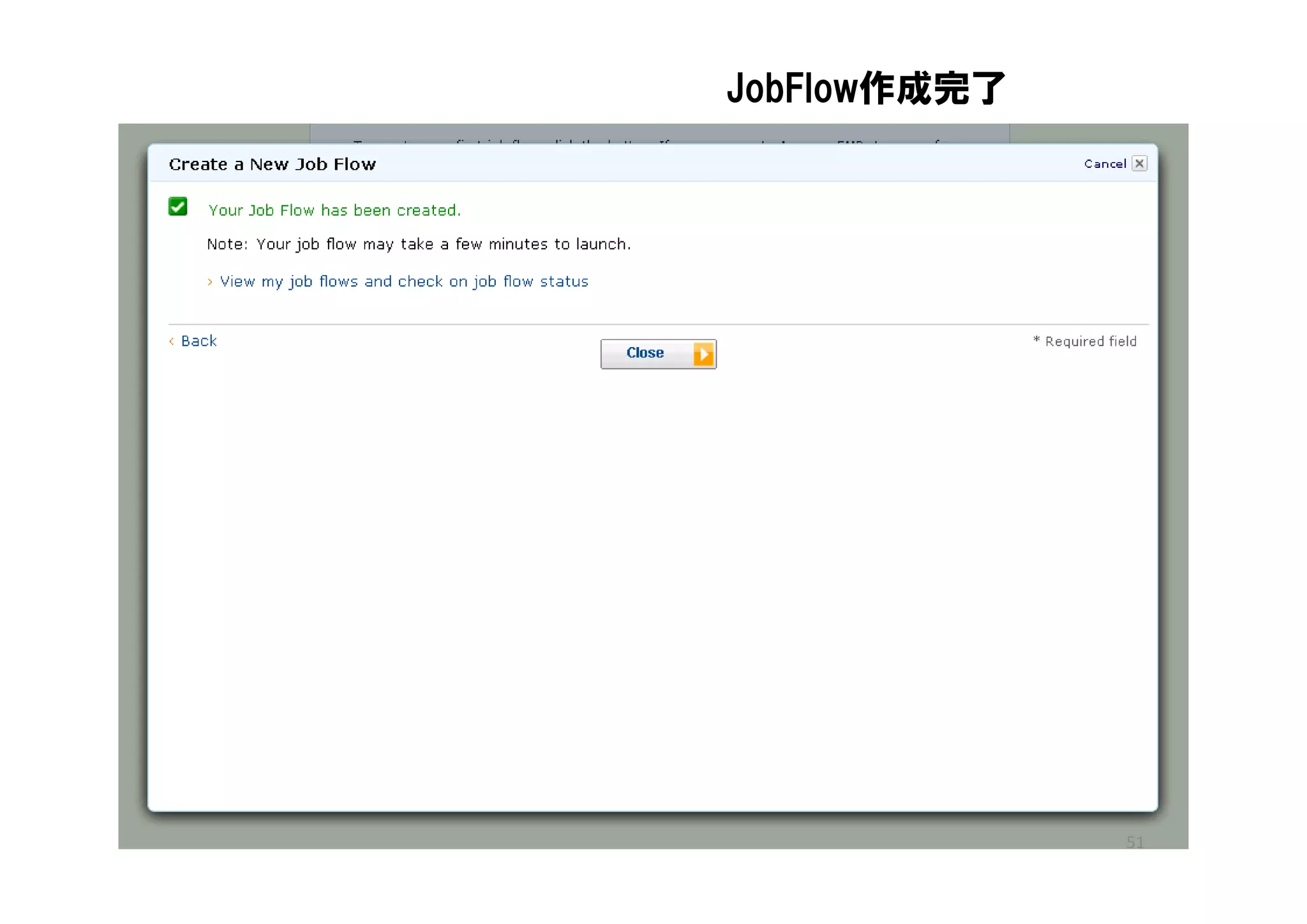Click the X icon next to Cancel

[1139, 163]
